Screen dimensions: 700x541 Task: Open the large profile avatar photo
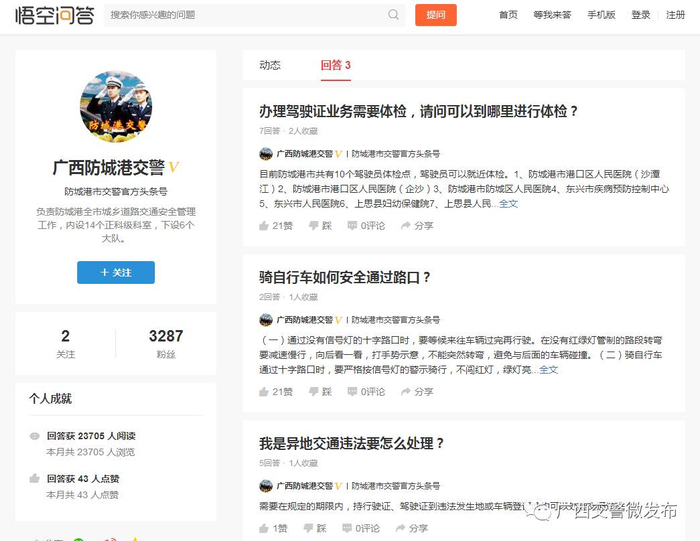coord(116,107)
